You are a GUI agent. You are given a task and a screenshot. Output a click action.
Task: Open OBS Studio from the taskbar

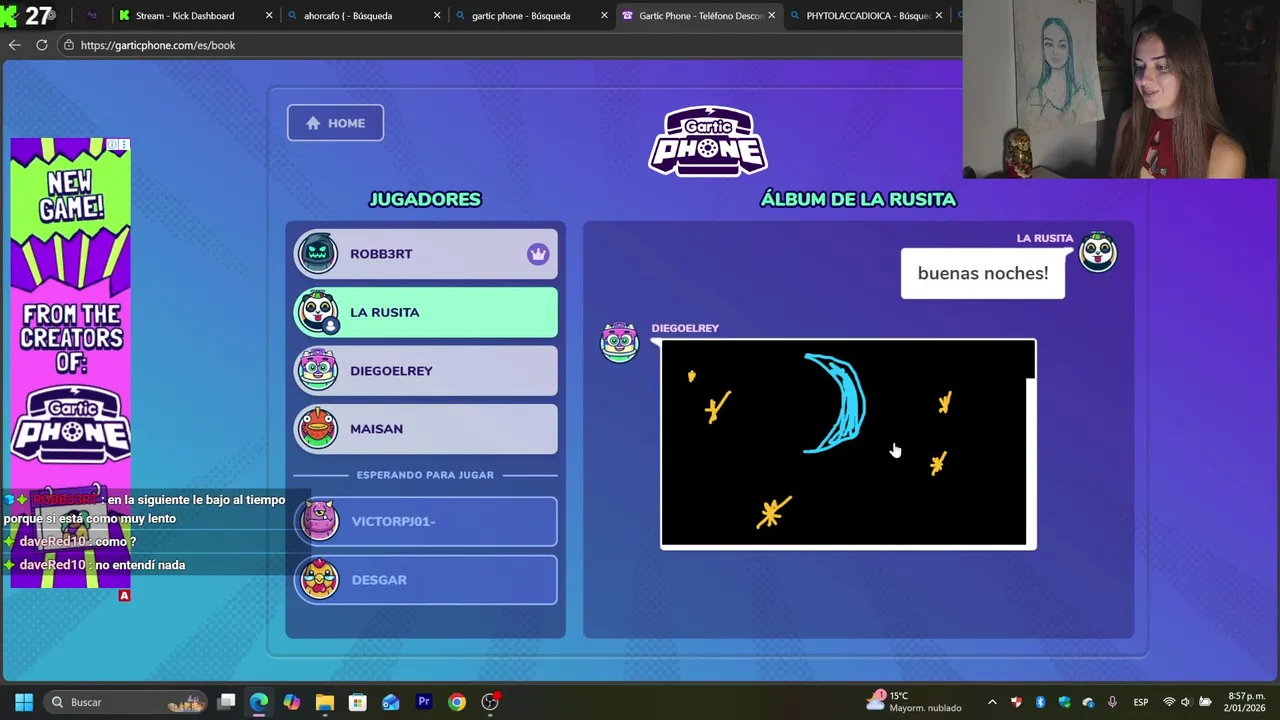click(490, 702)
